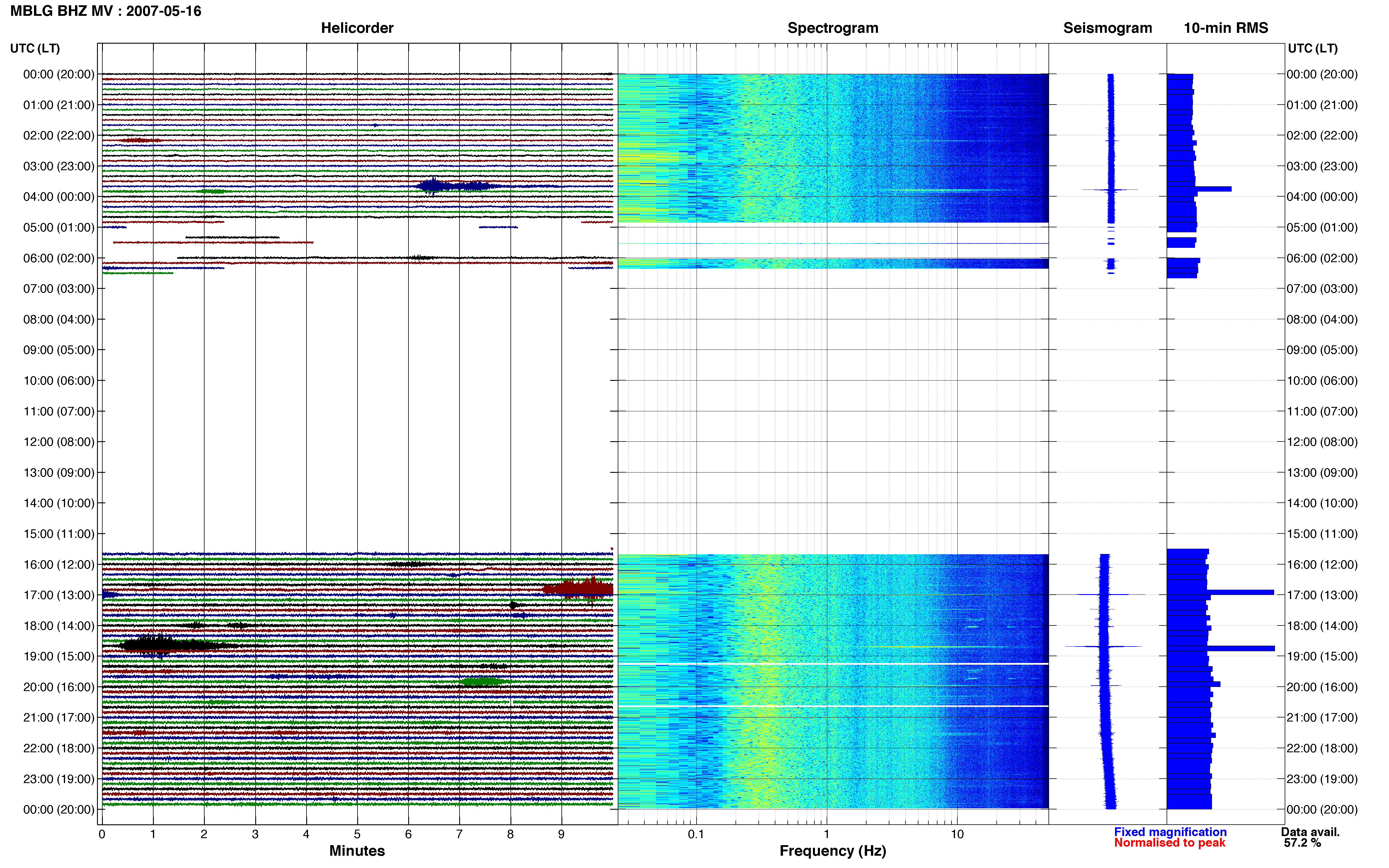Click "10:00 (06:00)" on the RMS time axis
Screen dimensions: 1389x868
click(1322, 381)
